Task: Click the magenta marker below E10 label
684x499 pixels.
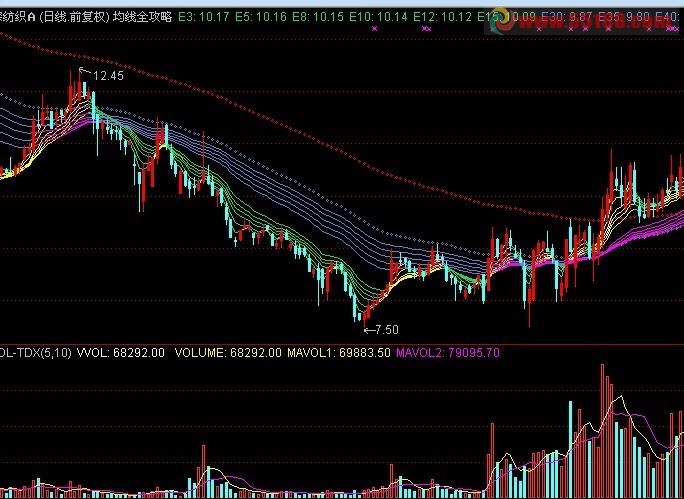Action: [x=374, y=29]
